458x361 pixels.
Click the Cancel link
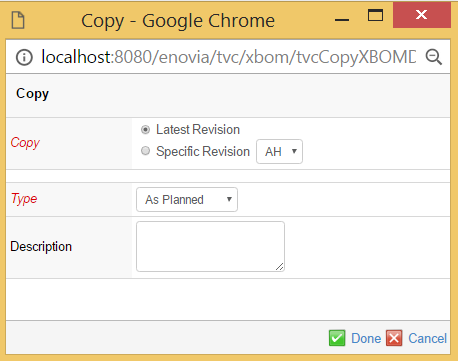427,338
